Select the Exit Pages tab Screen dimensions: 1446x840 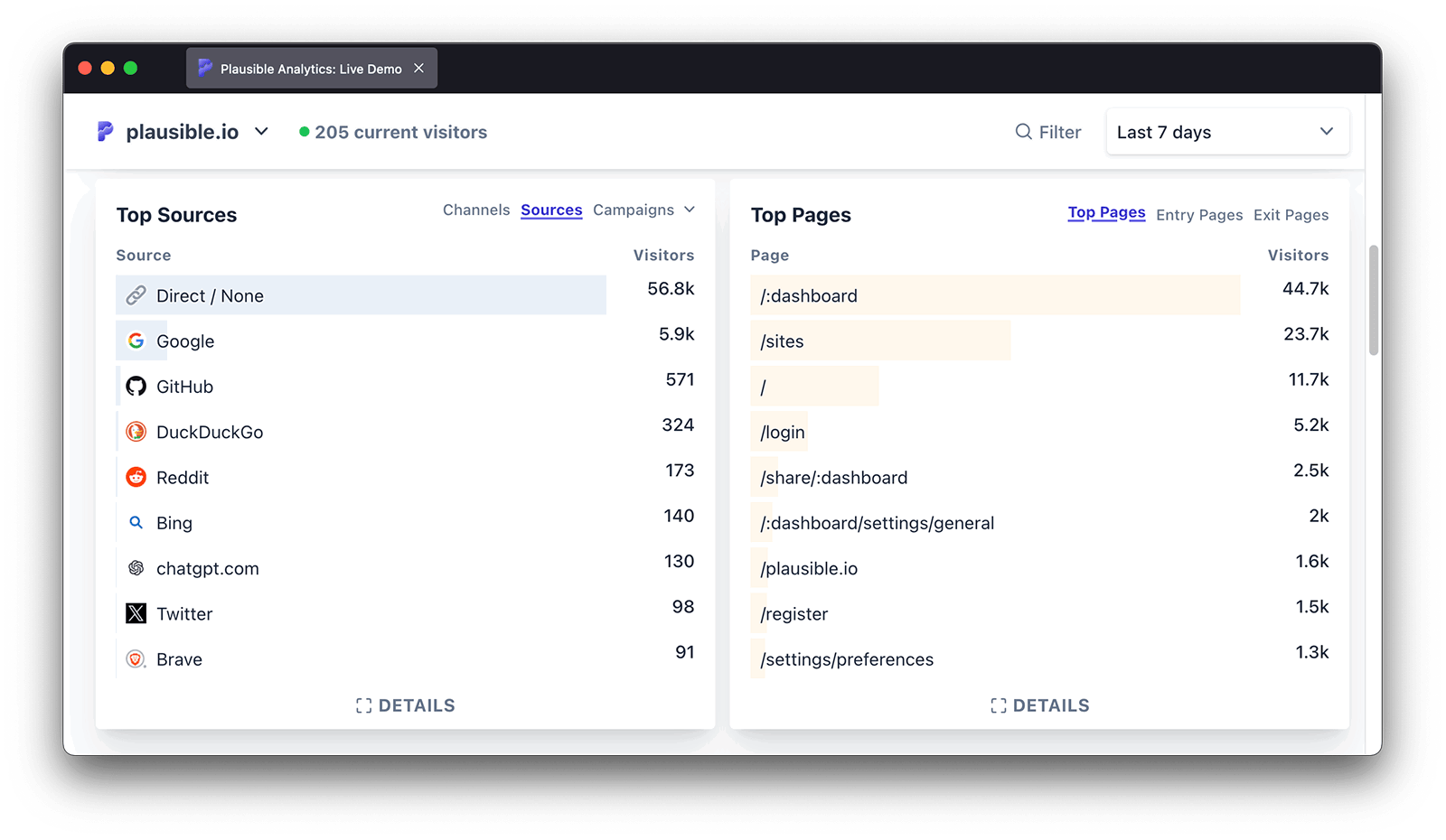coord(1291,215)
